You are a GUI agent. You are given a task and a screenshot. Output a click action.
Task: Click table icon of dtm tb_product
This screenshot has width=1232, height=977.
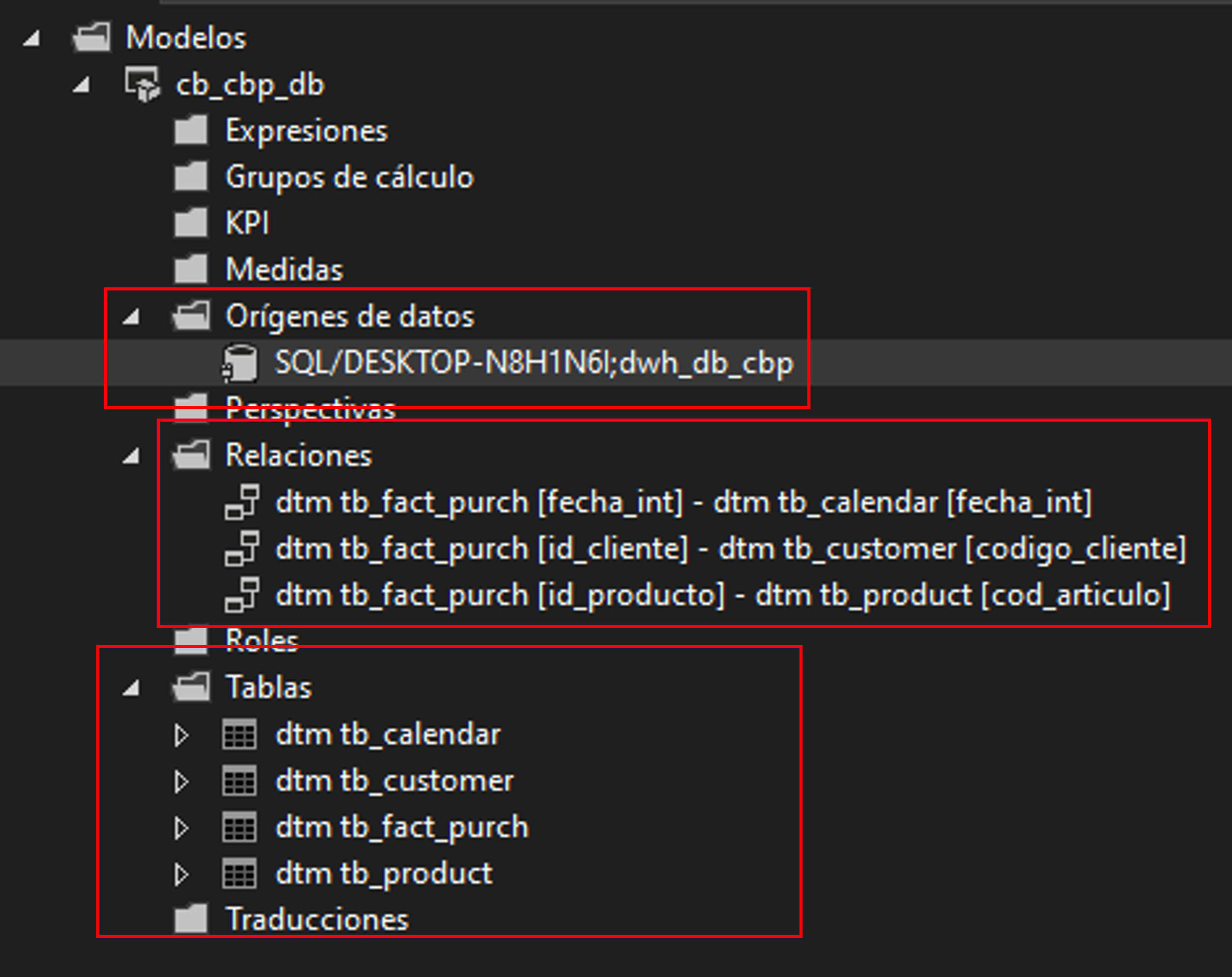point(239,874)
